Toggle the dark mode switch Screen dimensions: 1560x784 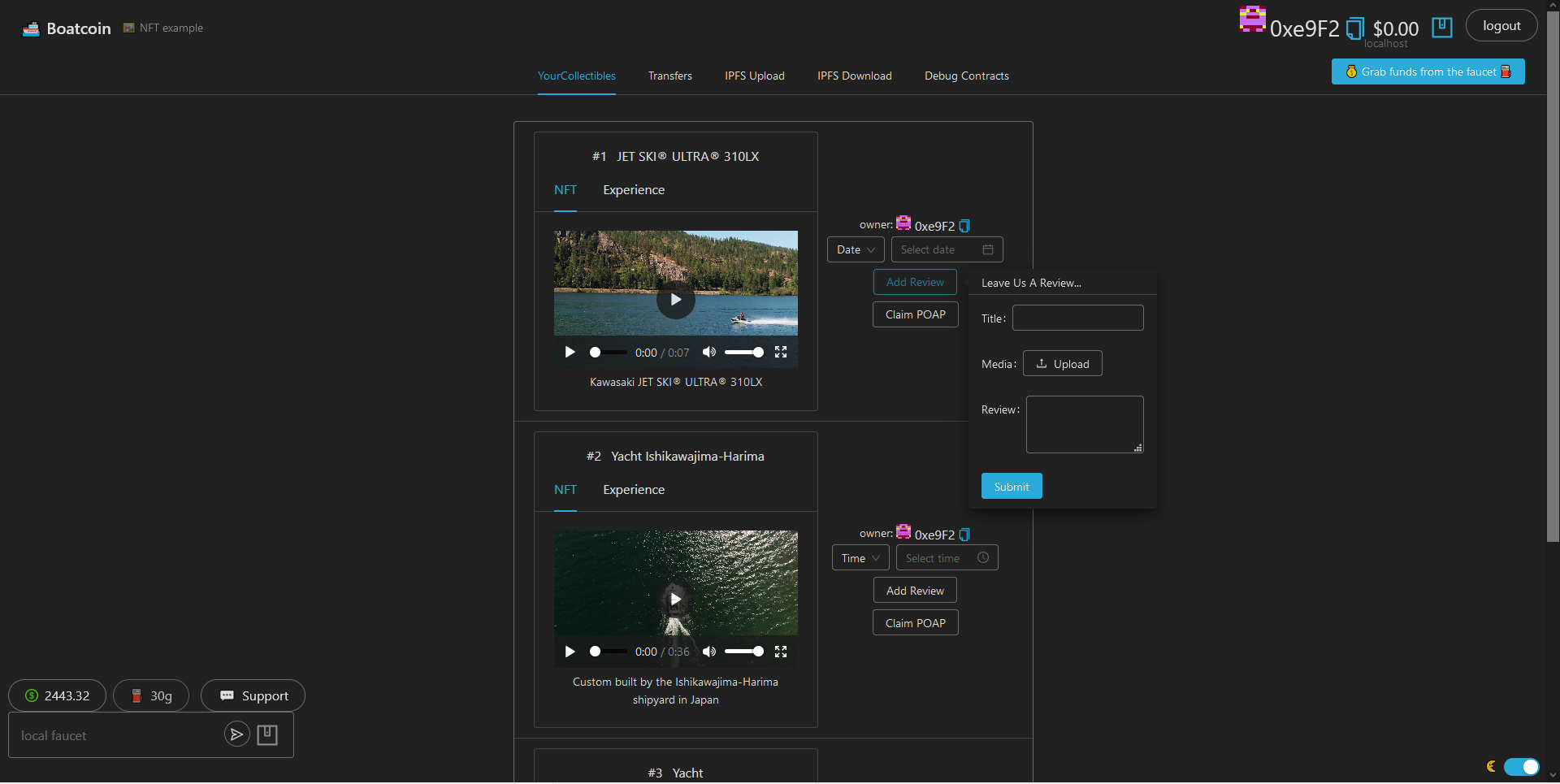1521,767
